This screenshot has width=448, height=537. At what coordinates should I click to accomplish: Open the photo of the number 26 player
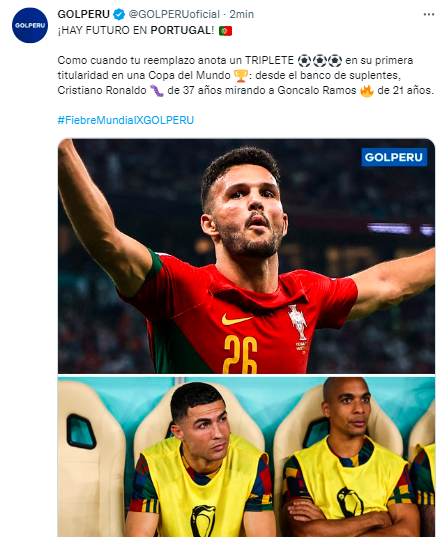click(x=246, y=256)
